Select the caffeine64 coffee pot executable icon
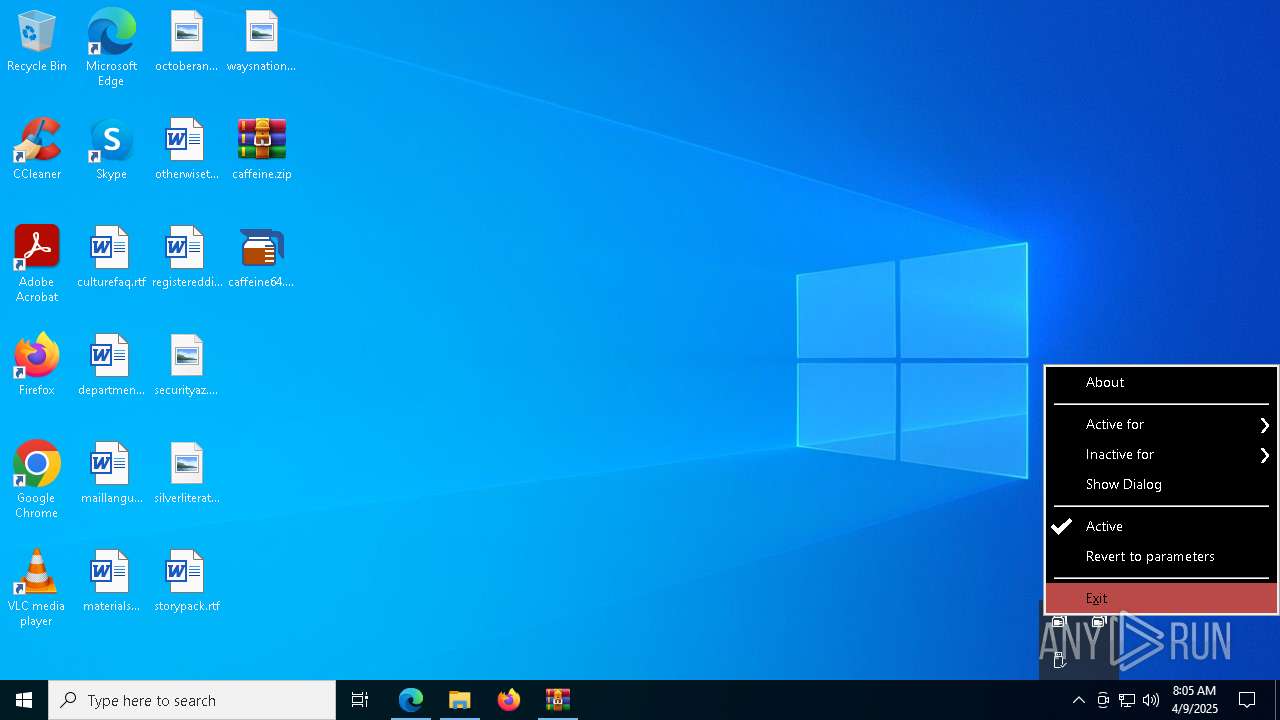 [261, 258]
